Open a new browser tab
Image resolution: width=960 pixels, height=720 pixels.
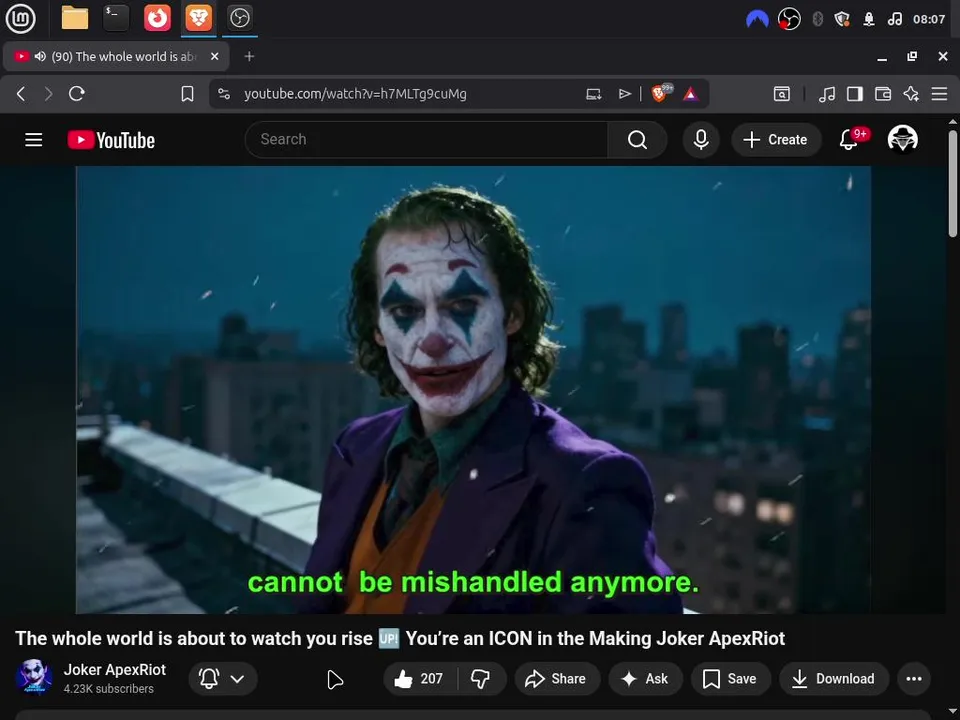click(249, 56)
